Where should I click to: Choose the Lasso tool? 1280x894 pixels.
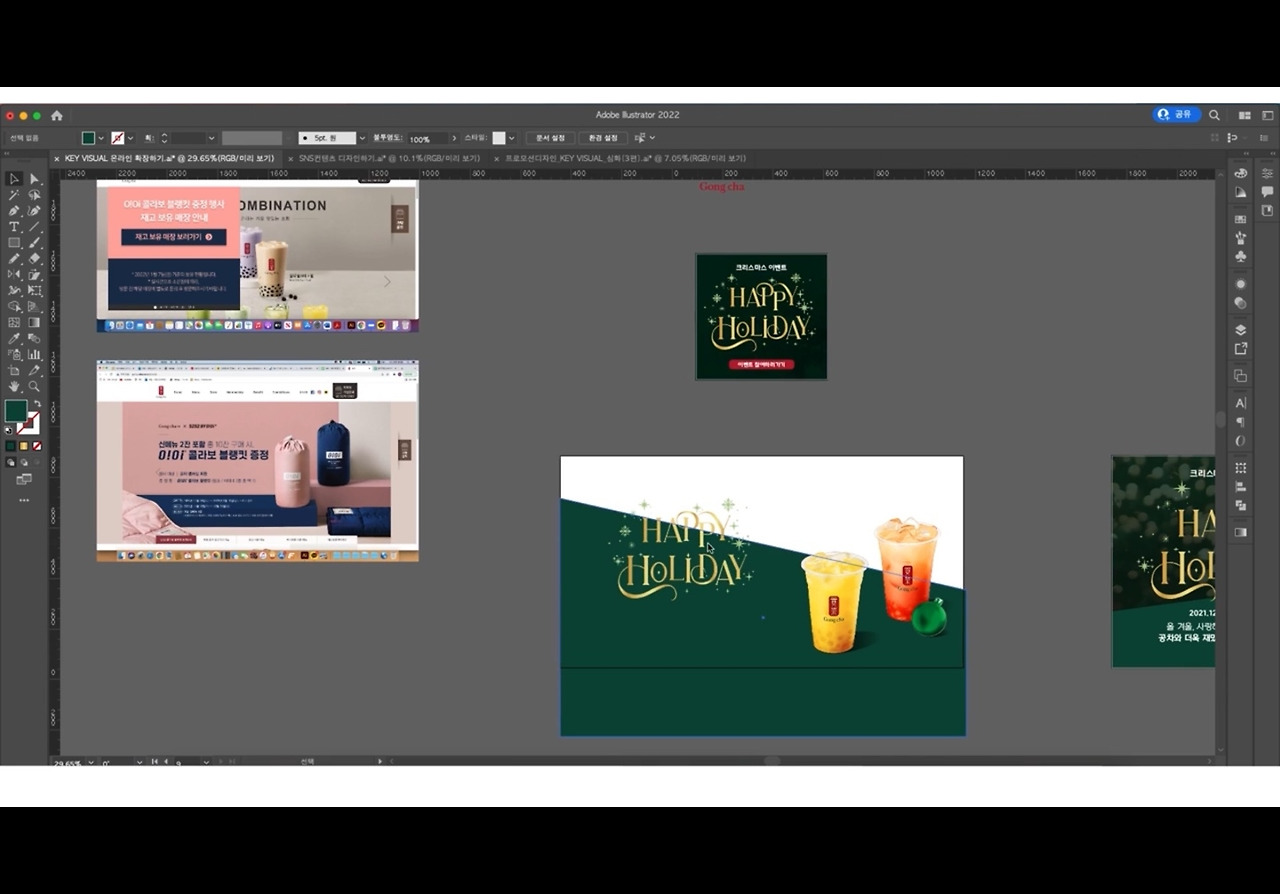34,195
